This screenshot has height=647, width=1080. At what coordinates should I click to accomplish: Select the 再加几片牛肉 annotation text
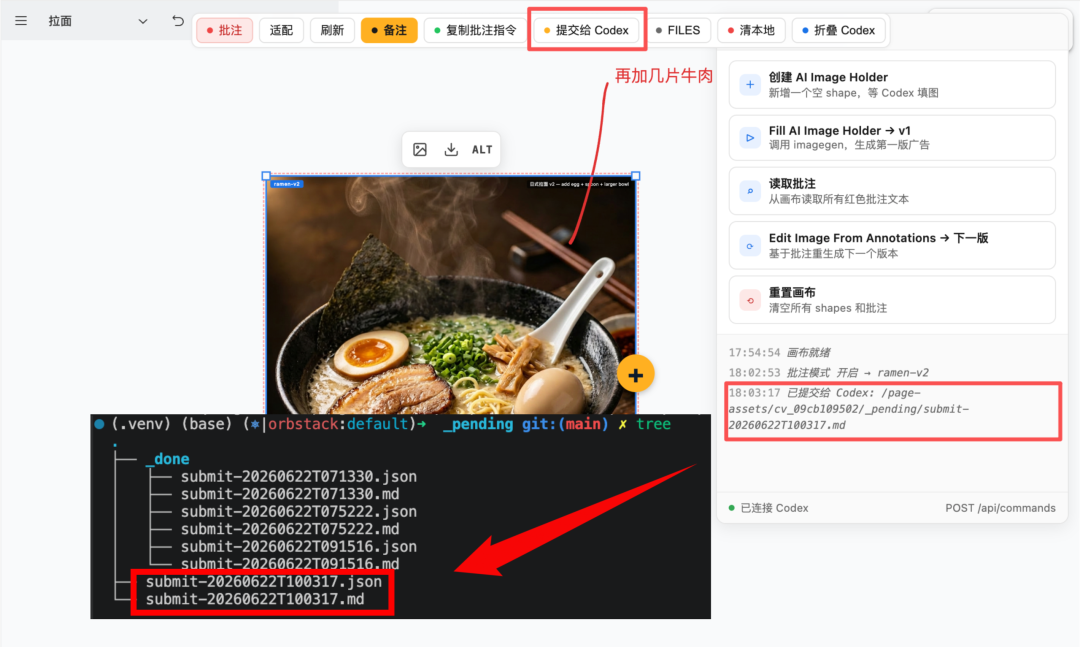[663, 76]
